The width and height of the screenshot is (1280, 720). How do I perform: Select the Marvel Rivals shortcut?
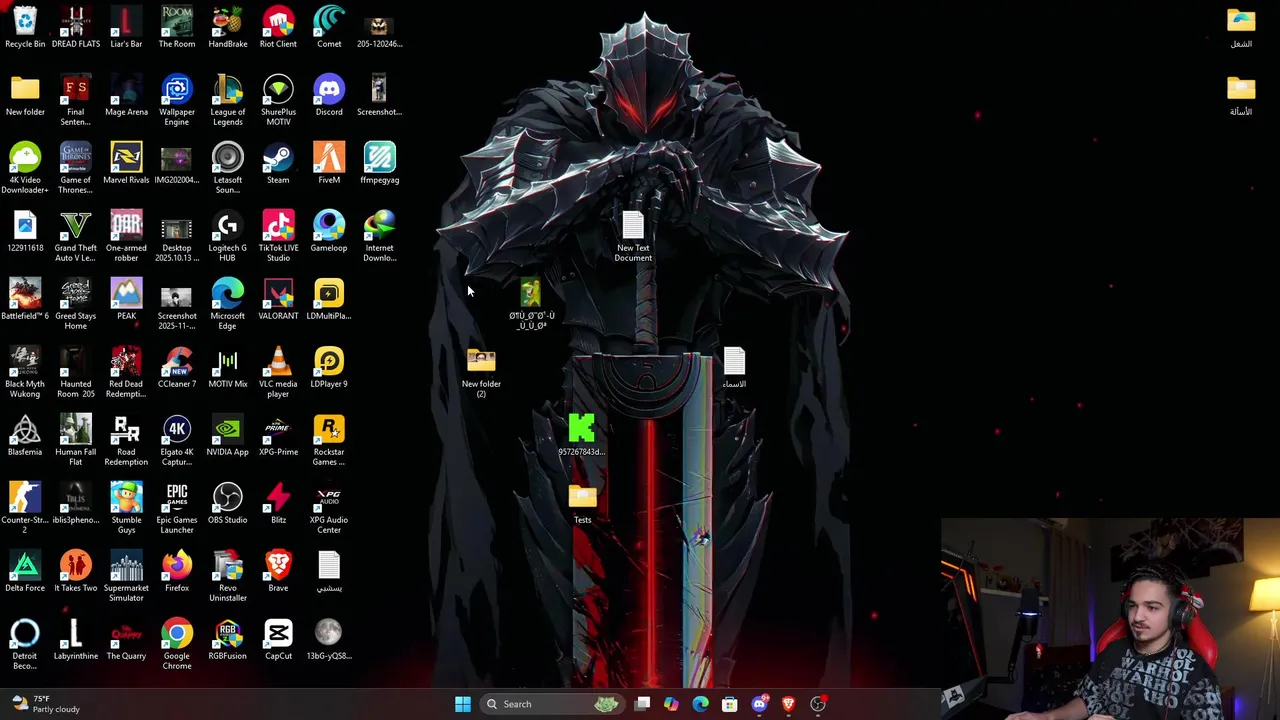pos(126,163)
